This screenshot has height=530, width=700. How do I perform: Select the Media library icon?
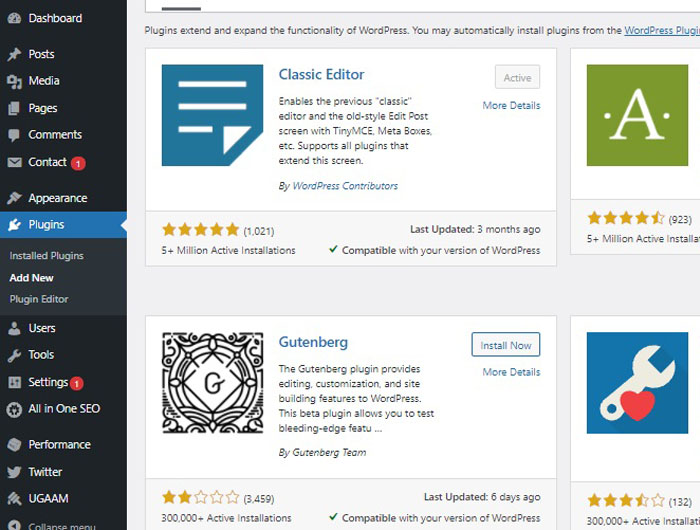(x=14, y=81)
